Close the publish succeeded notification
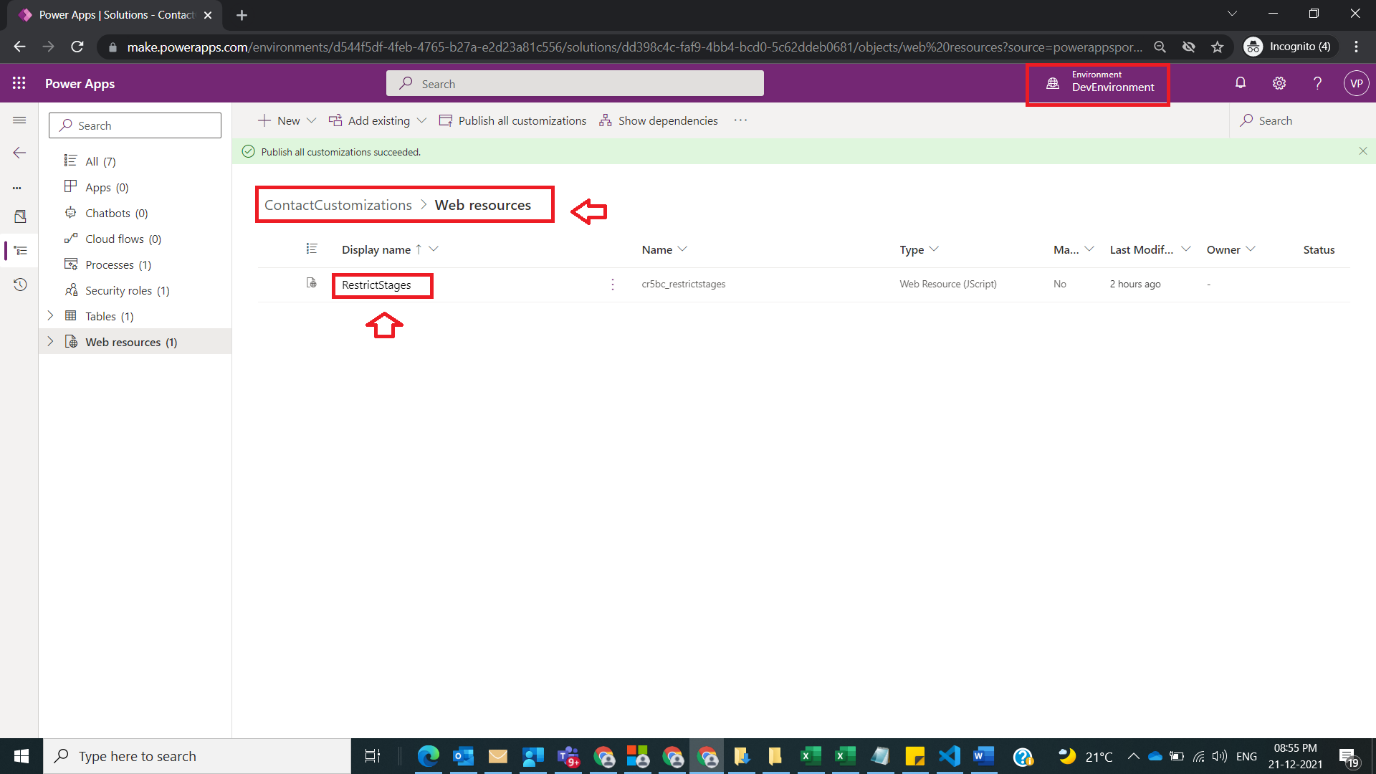 (x=1363, y=151)
